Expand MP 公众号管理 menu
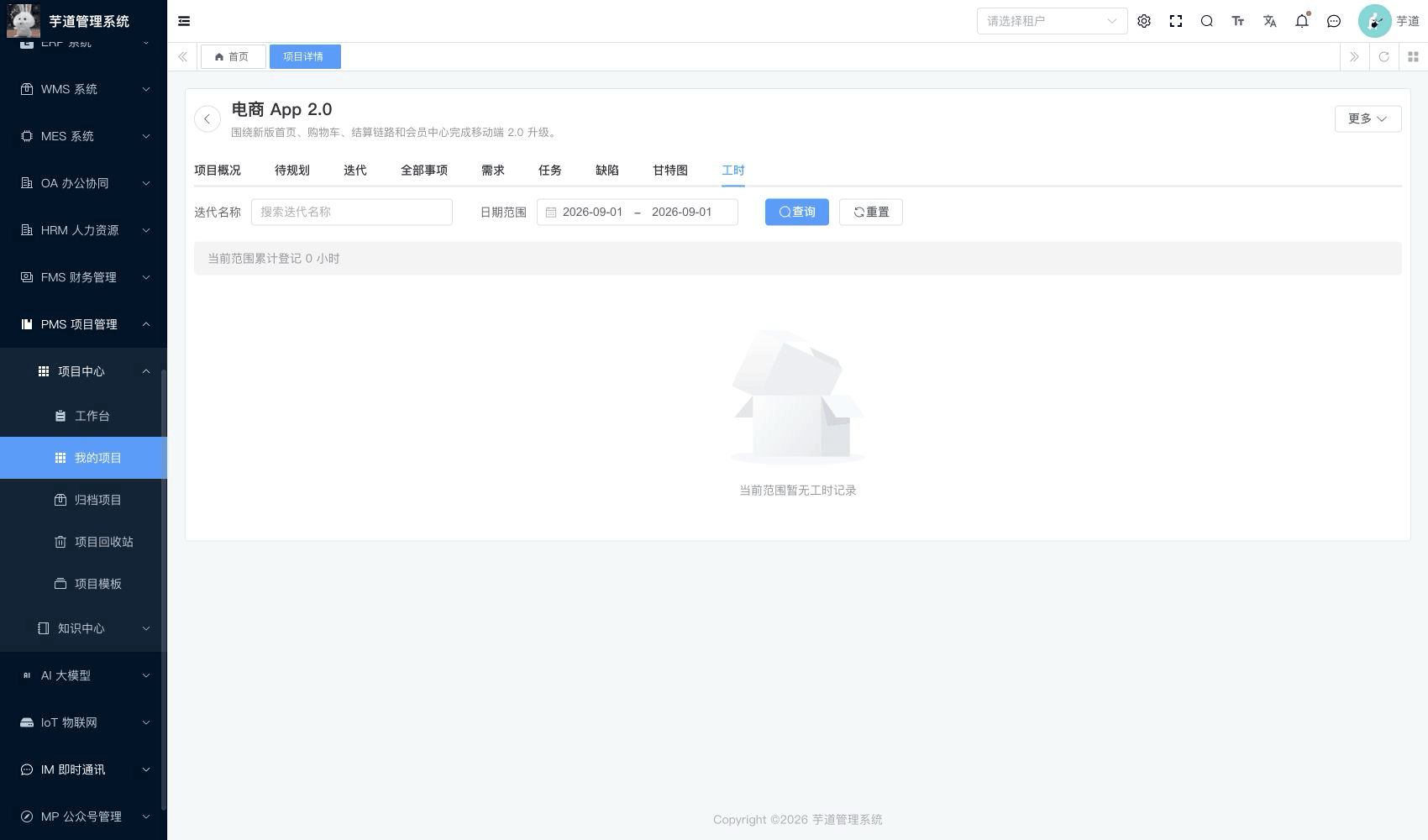1428x840 pixels. 83,816
